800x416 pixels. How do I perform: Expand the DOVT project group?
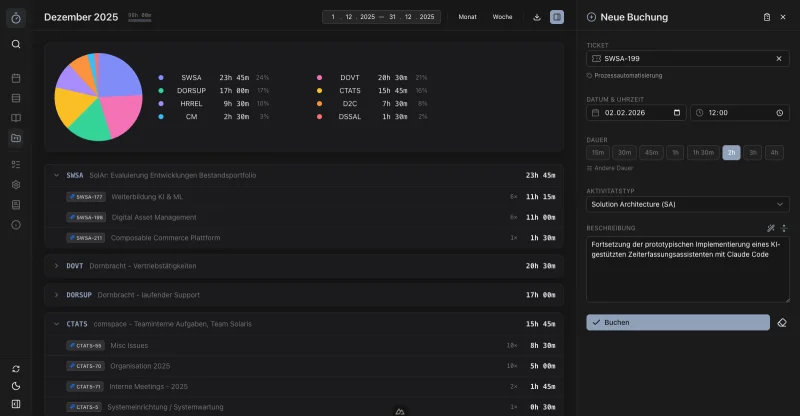click(x=56, y=266)
